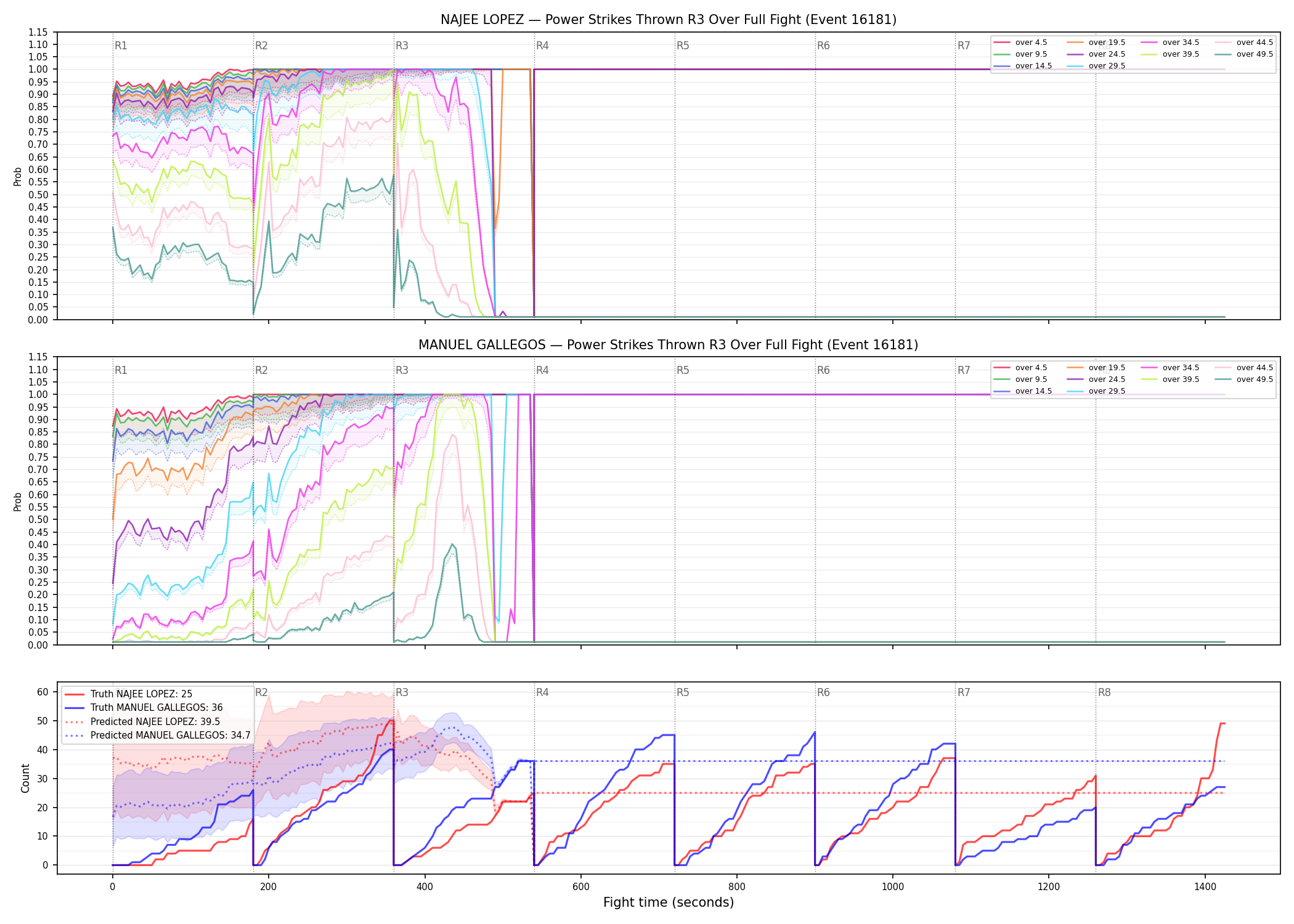Click 'over 14.5' legend entry in Gallegos chart
Image resolution: width=1294 pixels, height=924 pixels.
(x=1023, y=391)
